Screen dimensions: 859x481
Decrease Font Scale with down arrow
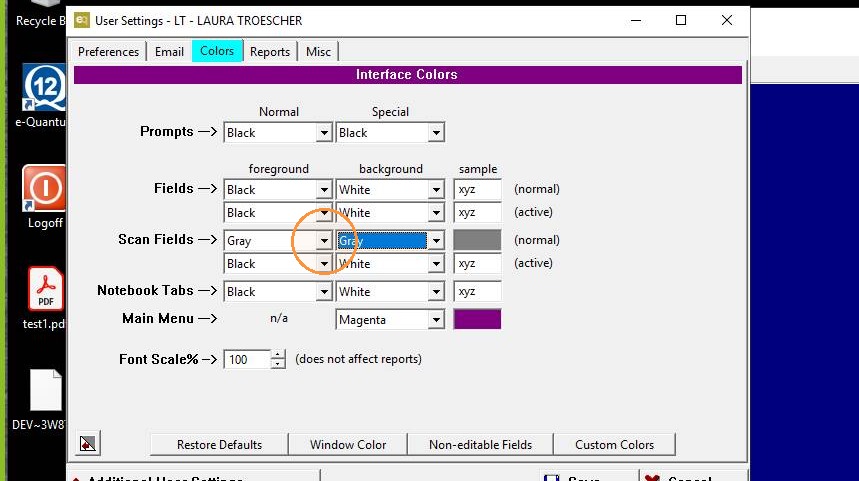point(278,364)
